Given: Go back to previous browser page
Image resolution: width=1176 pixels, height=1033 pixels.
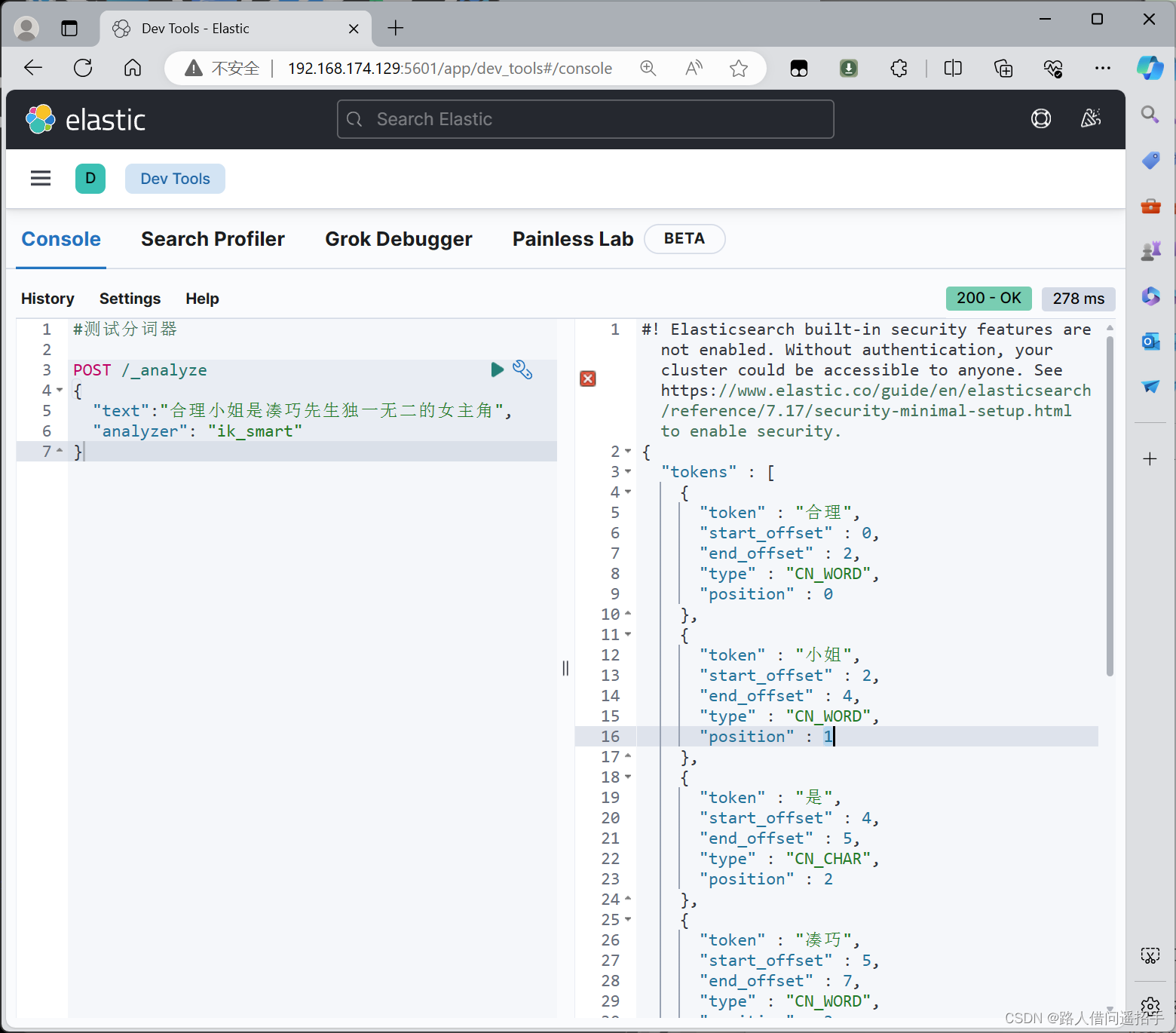Looking at the screenshot, I should pyautogui.click(x=33, y=68).
